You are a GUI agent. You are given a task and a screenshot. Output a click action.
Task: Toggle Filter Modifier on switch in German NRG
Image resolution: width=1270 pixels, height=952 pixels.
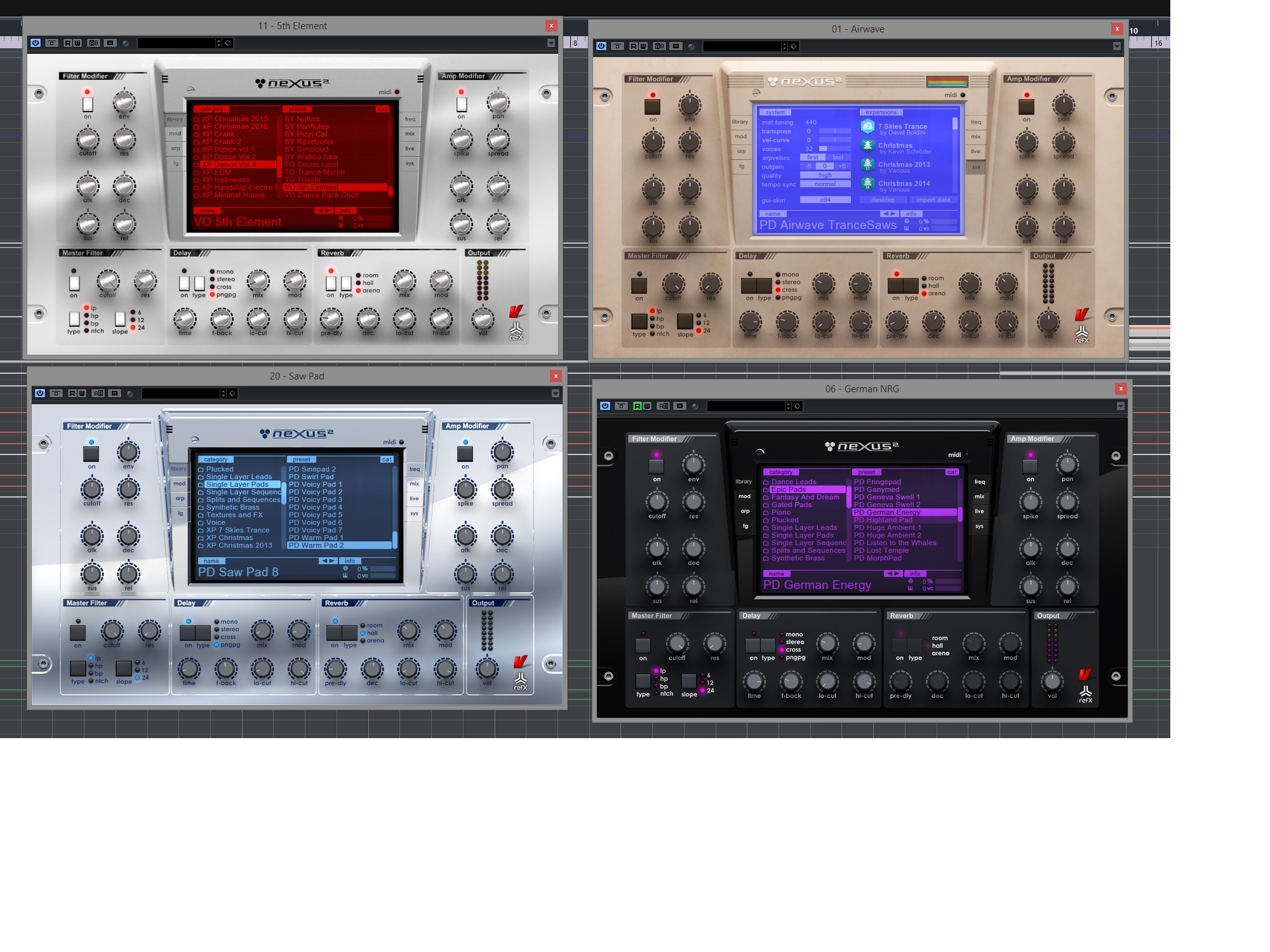[x=657, y=466]
